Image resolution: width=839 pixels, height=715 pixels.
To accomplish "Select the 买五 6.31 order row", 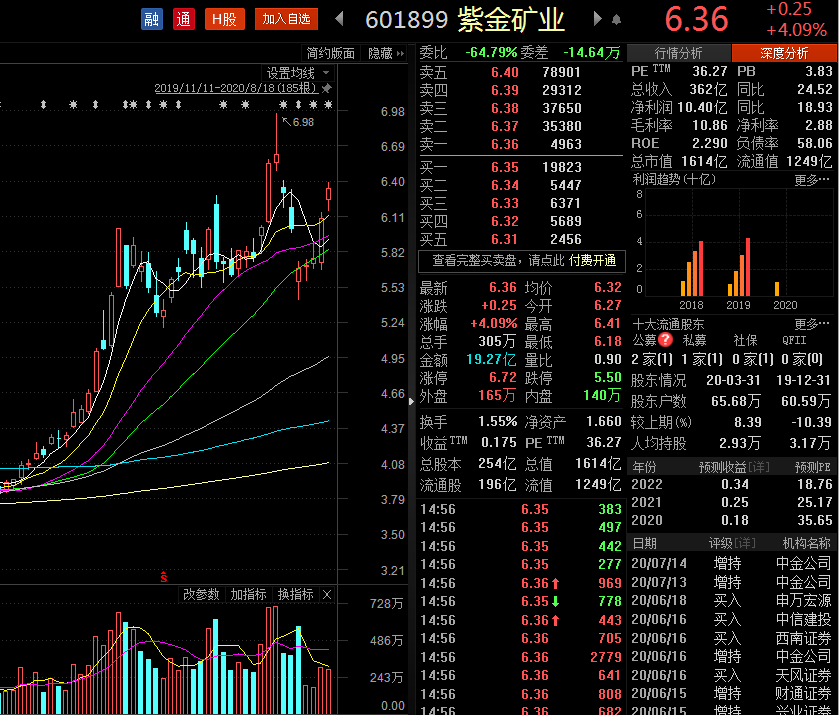I will tap(520, 239).
